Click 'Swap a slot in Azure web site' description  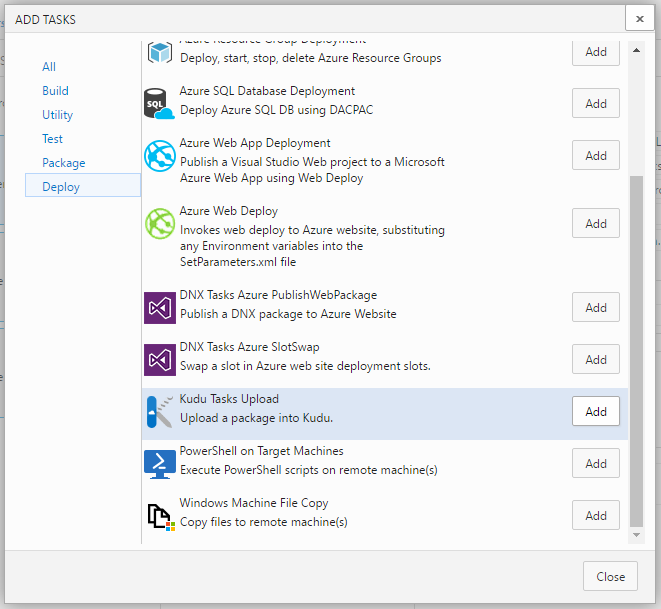coord(305,366)
